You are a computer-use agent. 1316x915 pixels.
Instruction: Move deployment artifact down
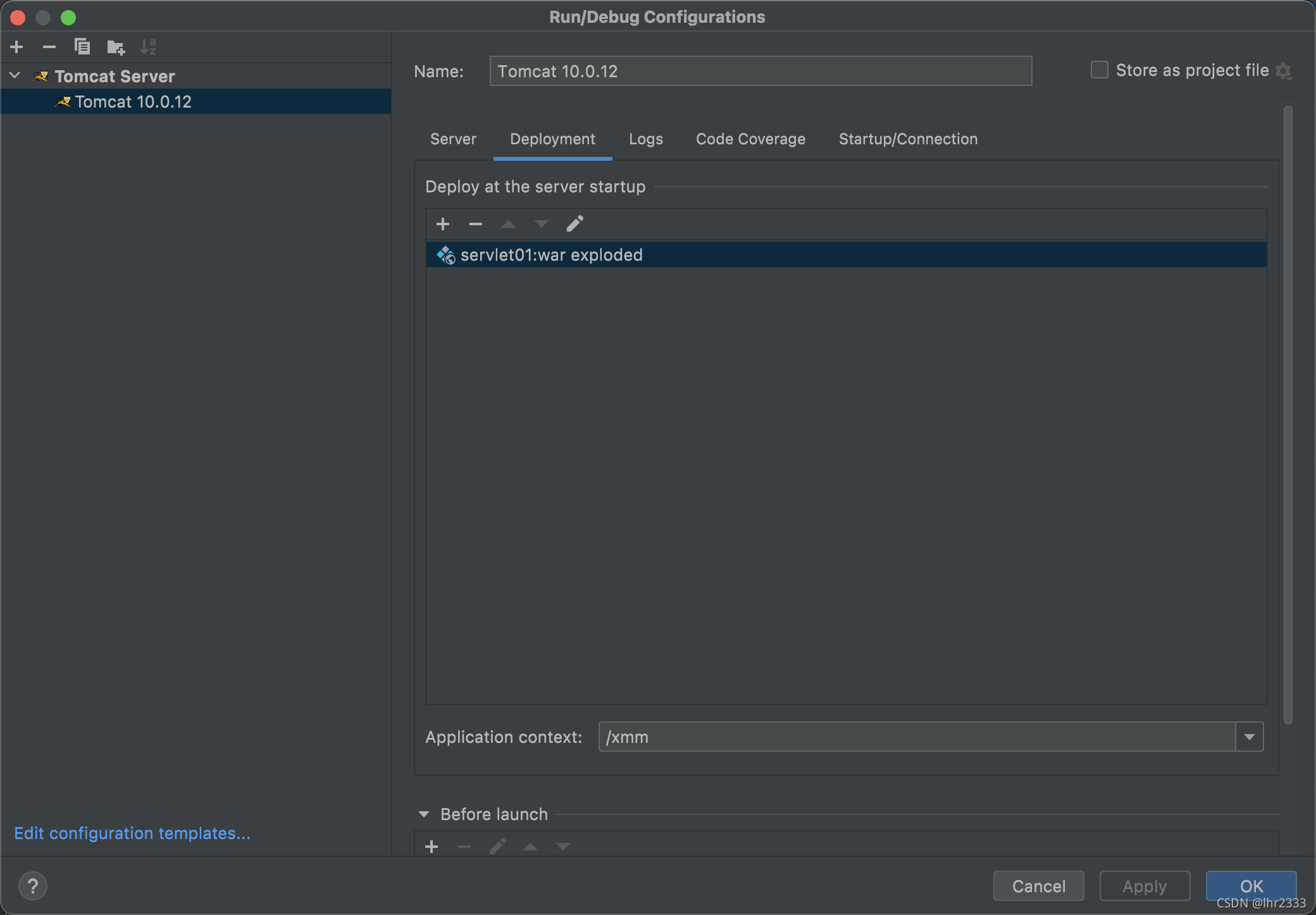[x=542, y=224]
